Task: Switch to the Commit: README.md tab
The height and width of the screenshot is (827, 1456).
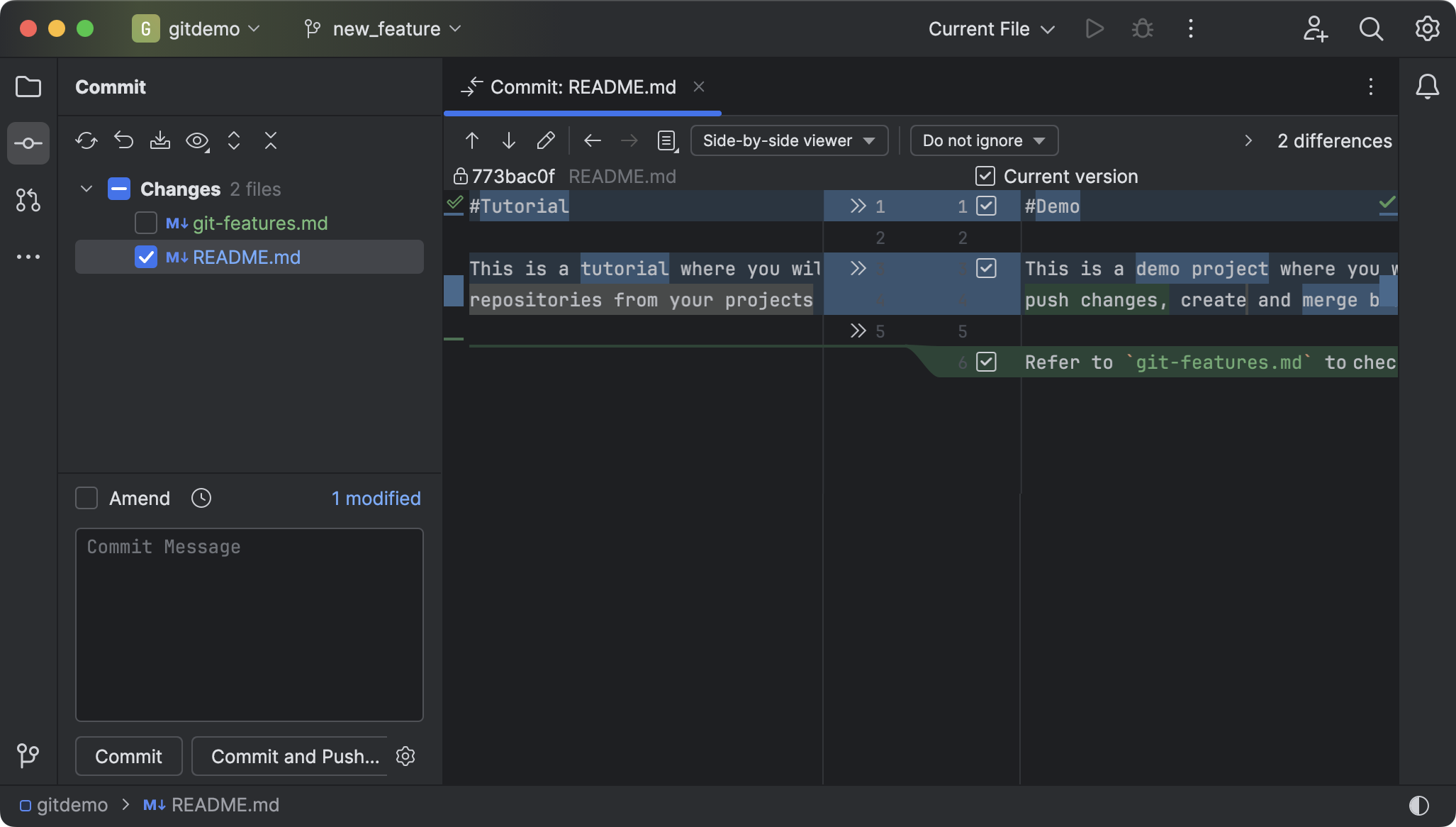Action: 583,87
